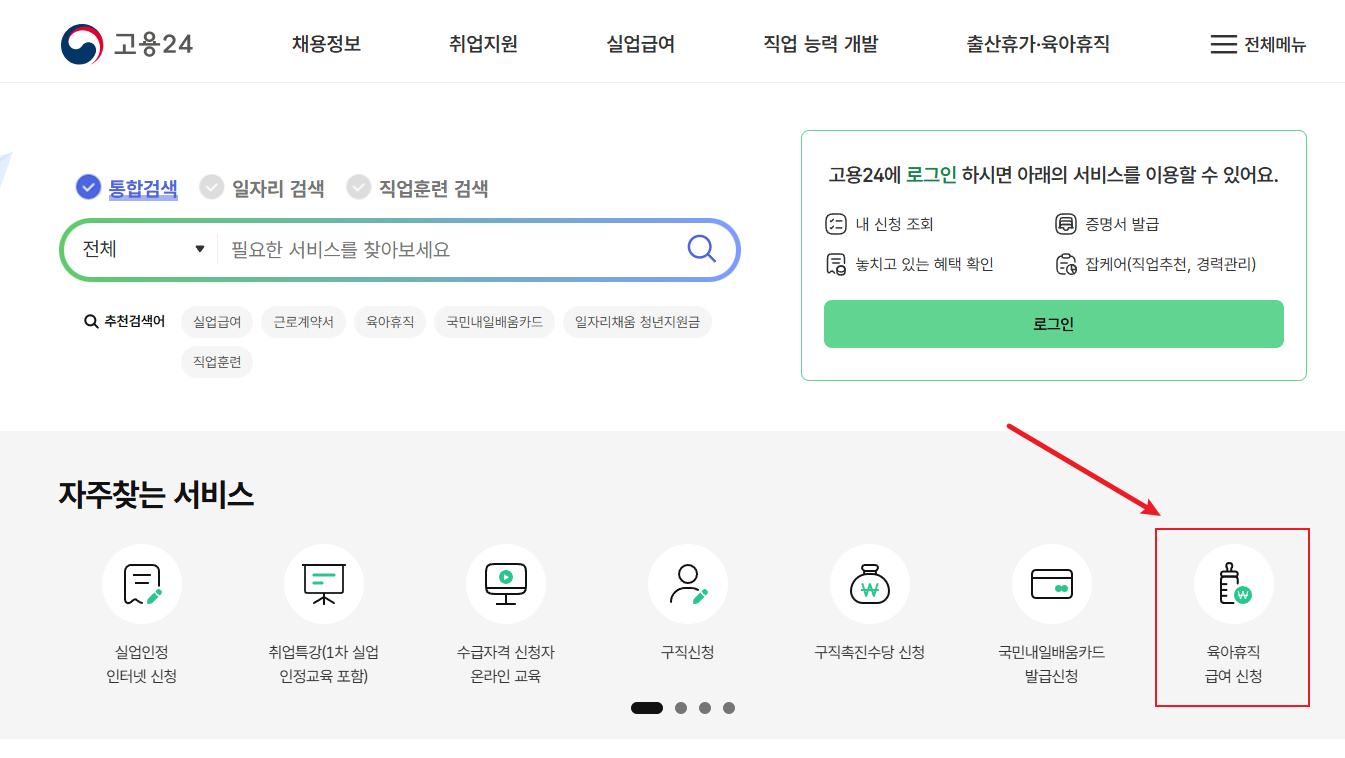The width and height of the screenshot is (1345, 758).
Task: Select the second carousel dot indicator
Action: pyautogui.click(x=680, y=707)
